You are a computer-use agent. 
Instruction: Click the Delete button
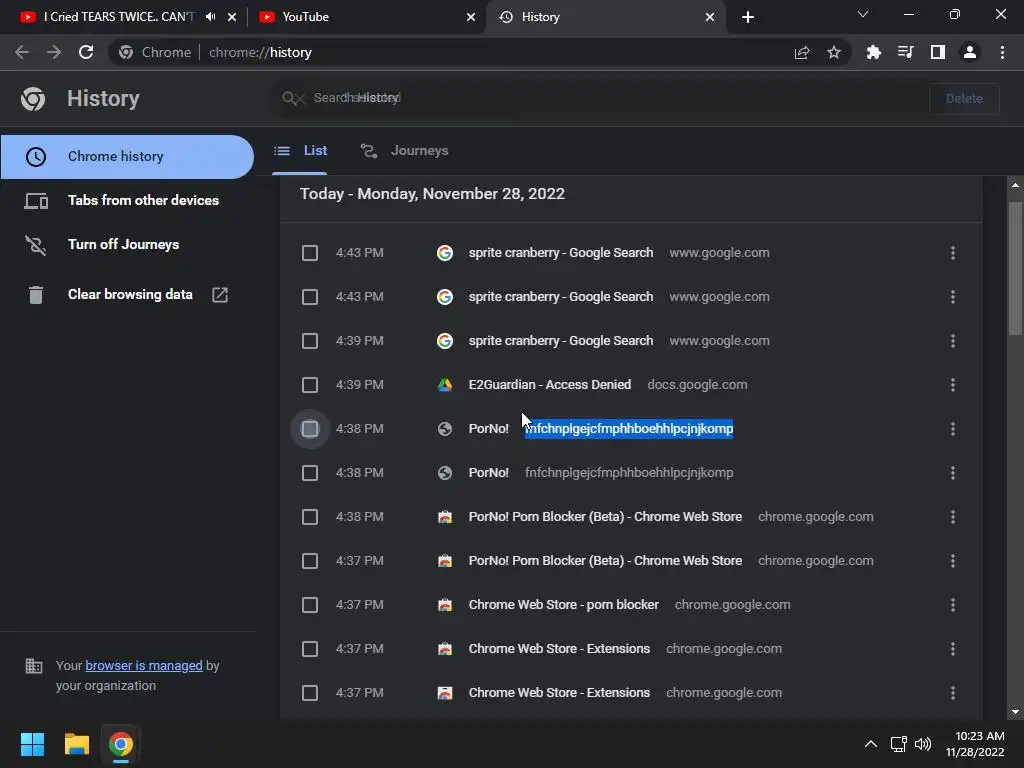[x=964, y=99]
